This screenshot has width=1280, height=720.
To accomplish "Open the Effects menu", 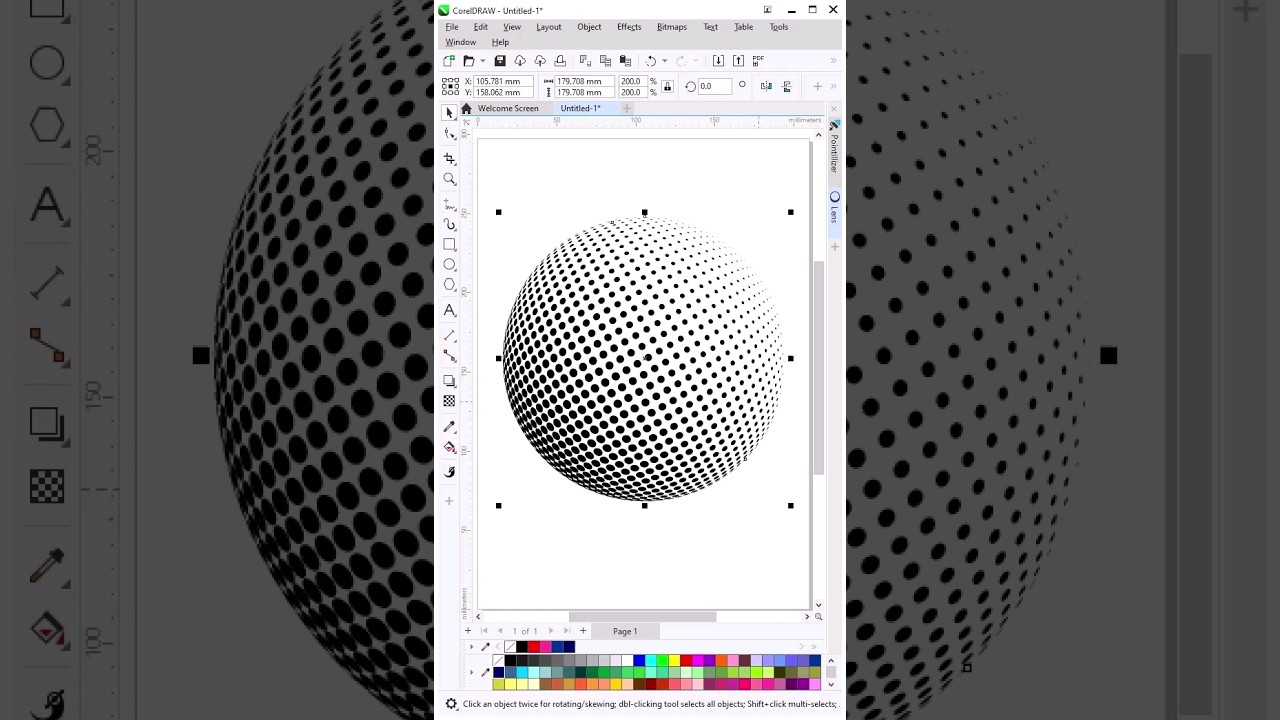I will (629, 27).
